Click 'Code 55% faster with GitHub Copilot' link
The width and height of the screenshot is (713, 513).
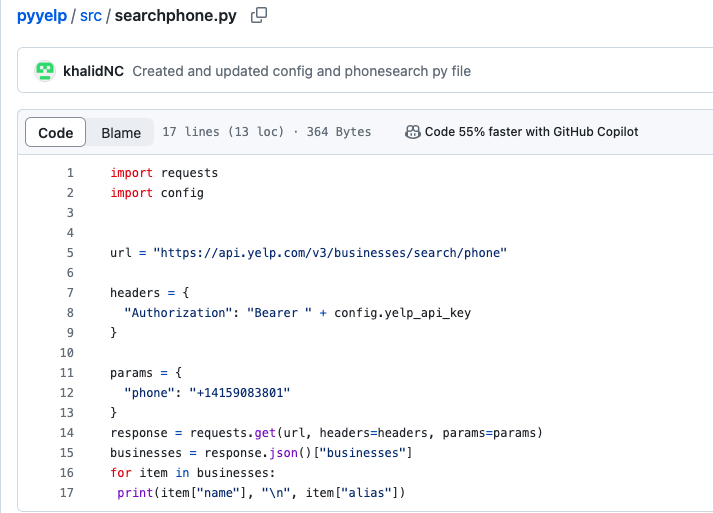[531, 132]
